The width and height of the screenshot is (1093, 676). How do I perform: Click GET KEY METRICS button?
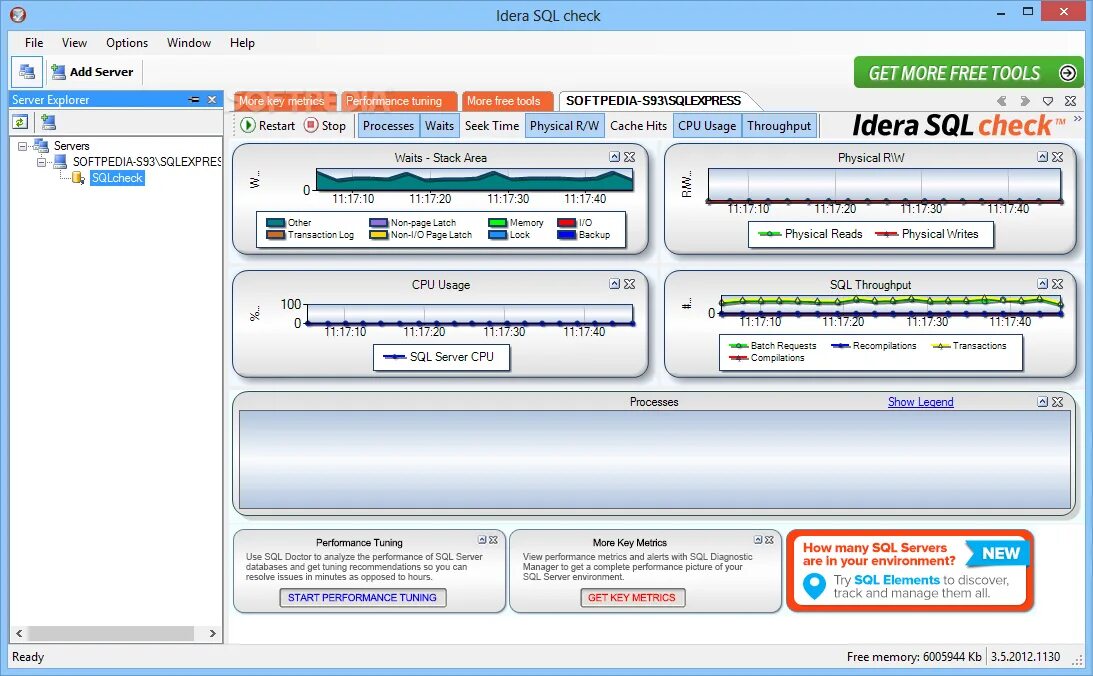pyautogui.click(x=632, y=598)
